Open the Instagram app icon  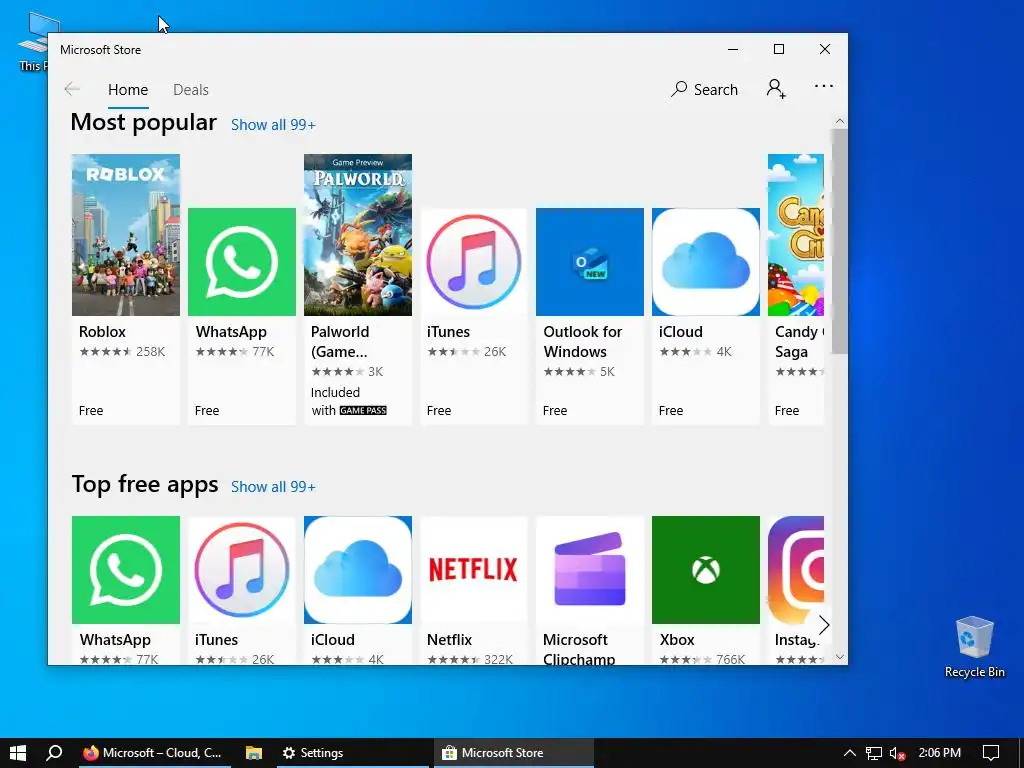[x=796, y=570]
